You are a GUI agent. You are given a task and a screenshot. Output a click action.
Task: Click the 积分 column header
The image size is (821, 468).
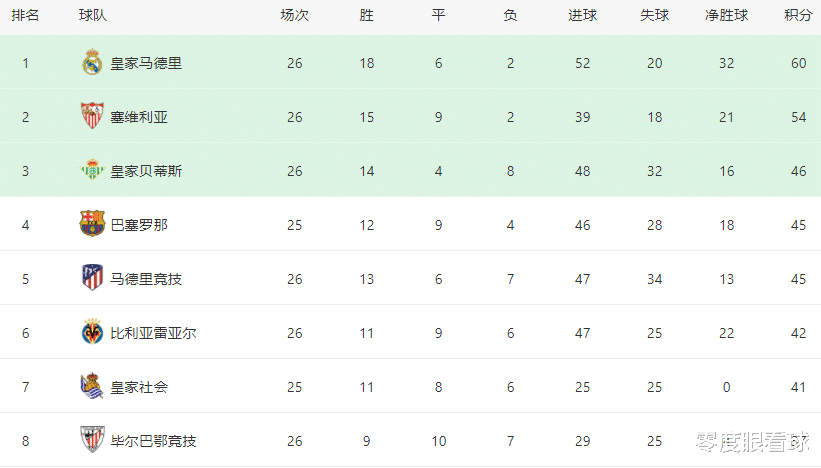[798, 16]
